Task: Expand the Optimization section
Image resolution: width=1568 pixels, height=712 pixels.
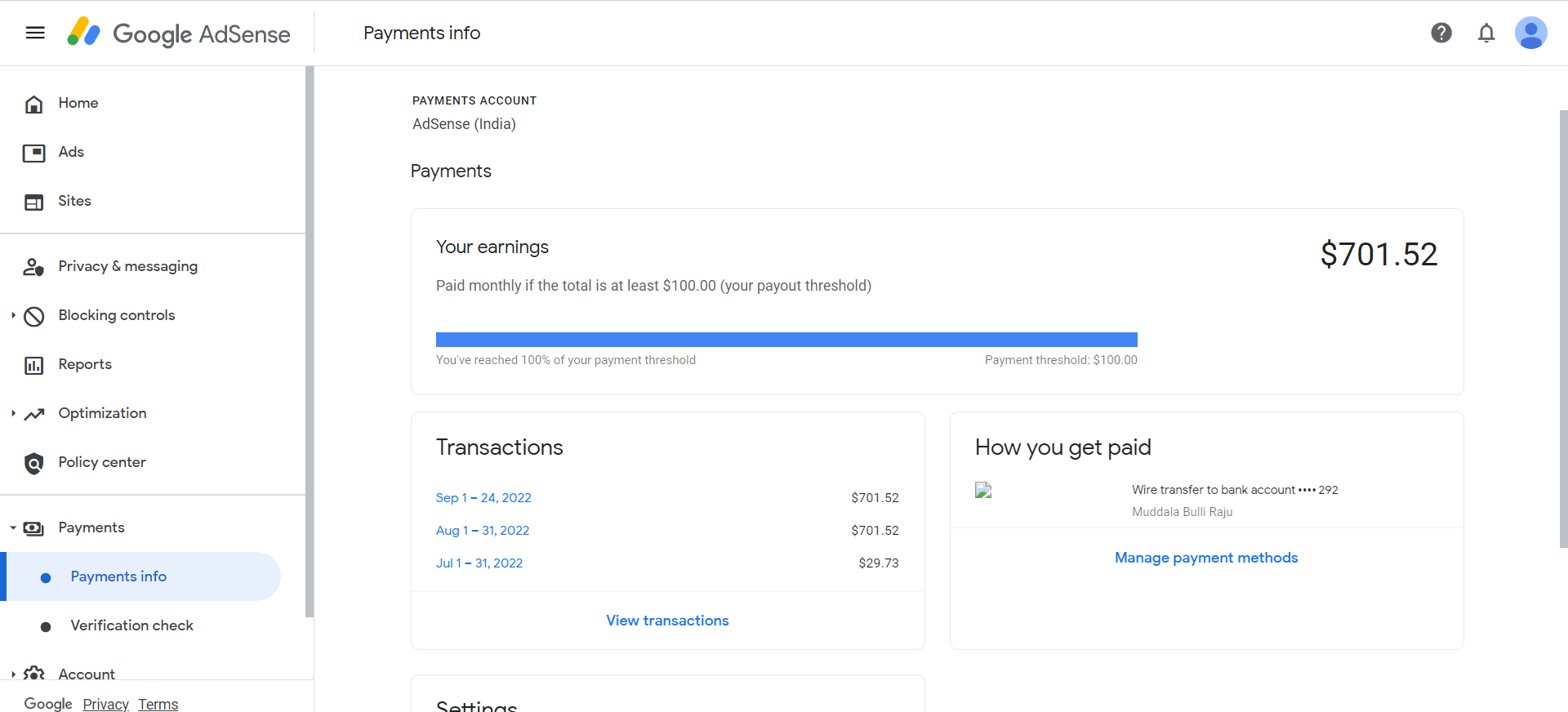Action: pos(13,413)
